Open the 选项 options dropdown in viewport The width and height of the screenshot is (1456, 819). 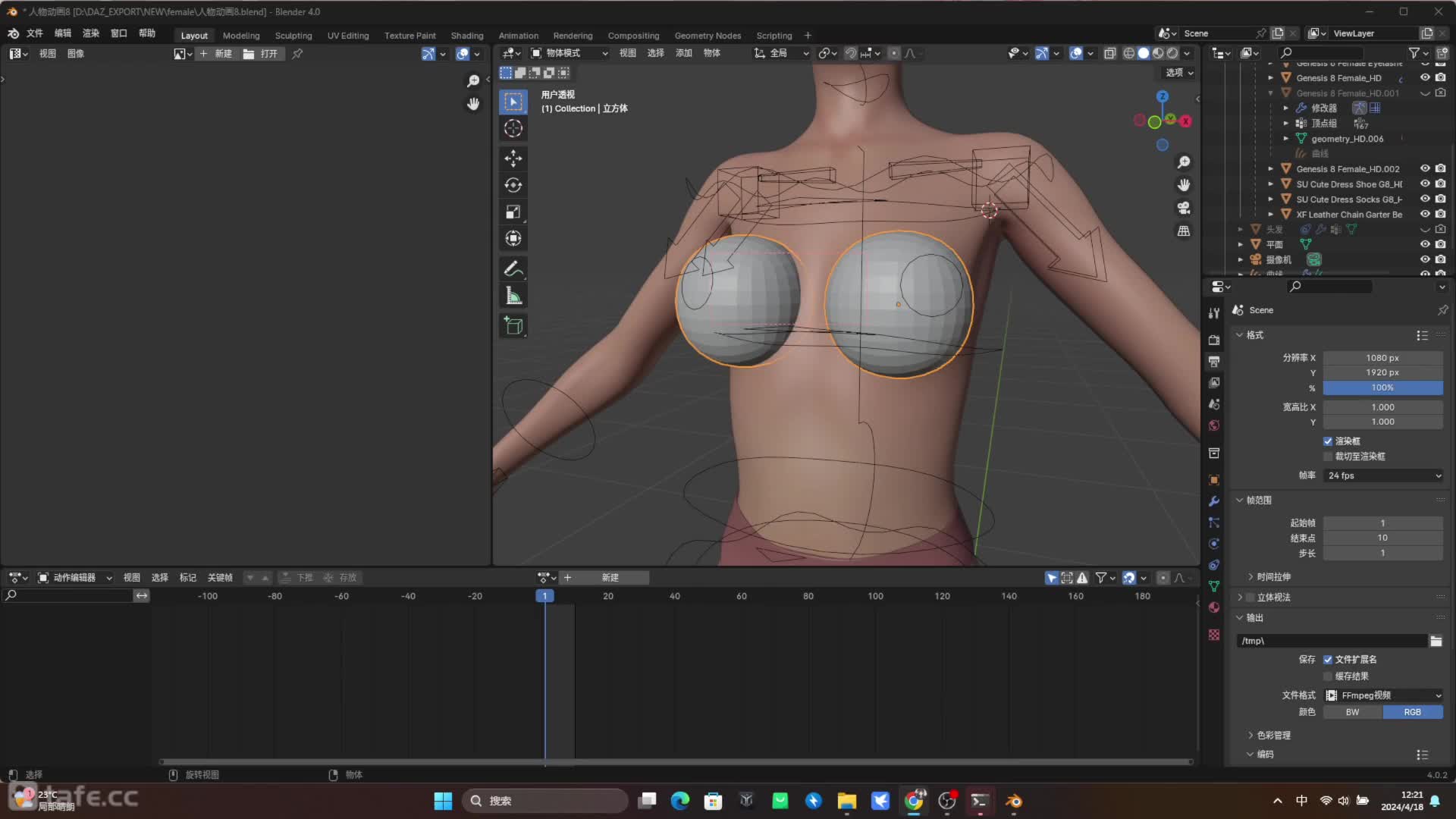click(x=1179, y=73)
